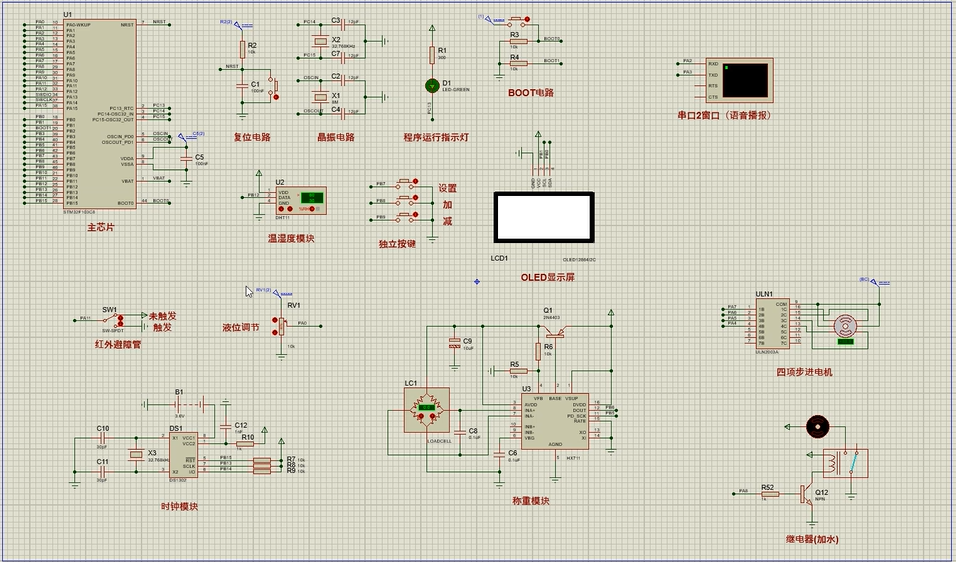
Task: Click the relay switch component
Action: (x=844, y=464)
